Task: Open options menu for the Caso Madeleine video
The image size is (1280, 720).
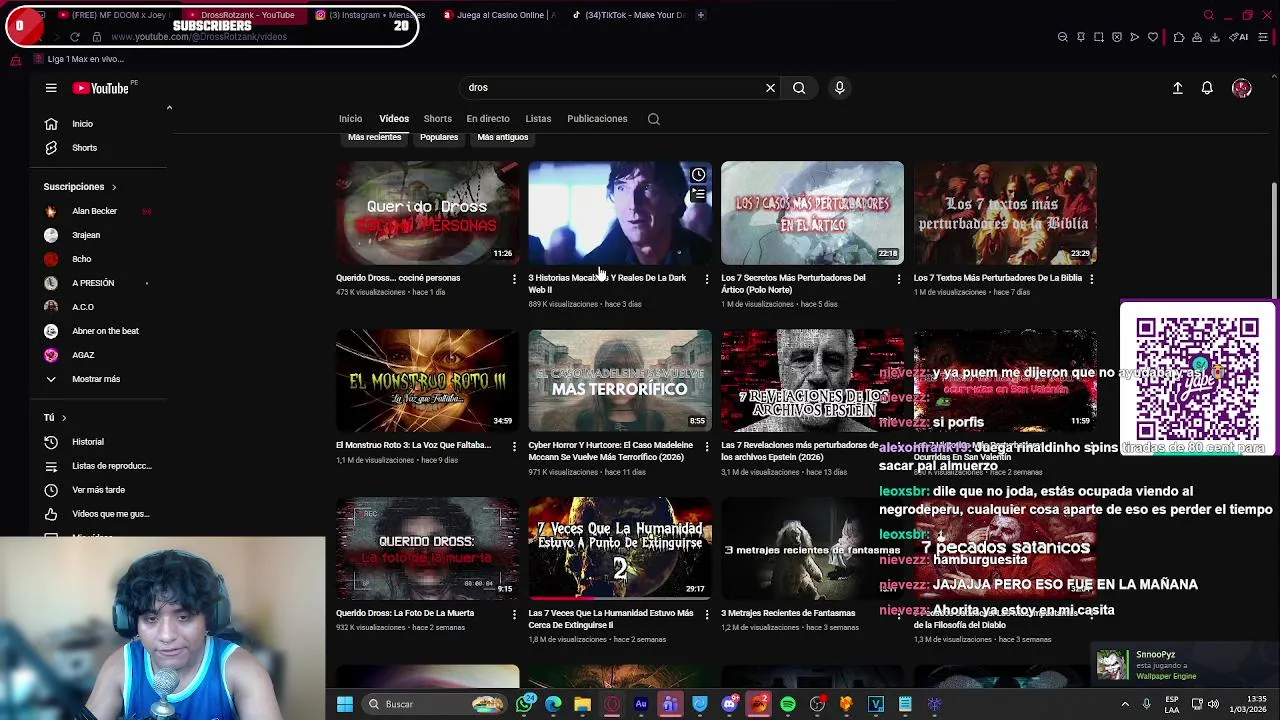Action: pos(706,446)
